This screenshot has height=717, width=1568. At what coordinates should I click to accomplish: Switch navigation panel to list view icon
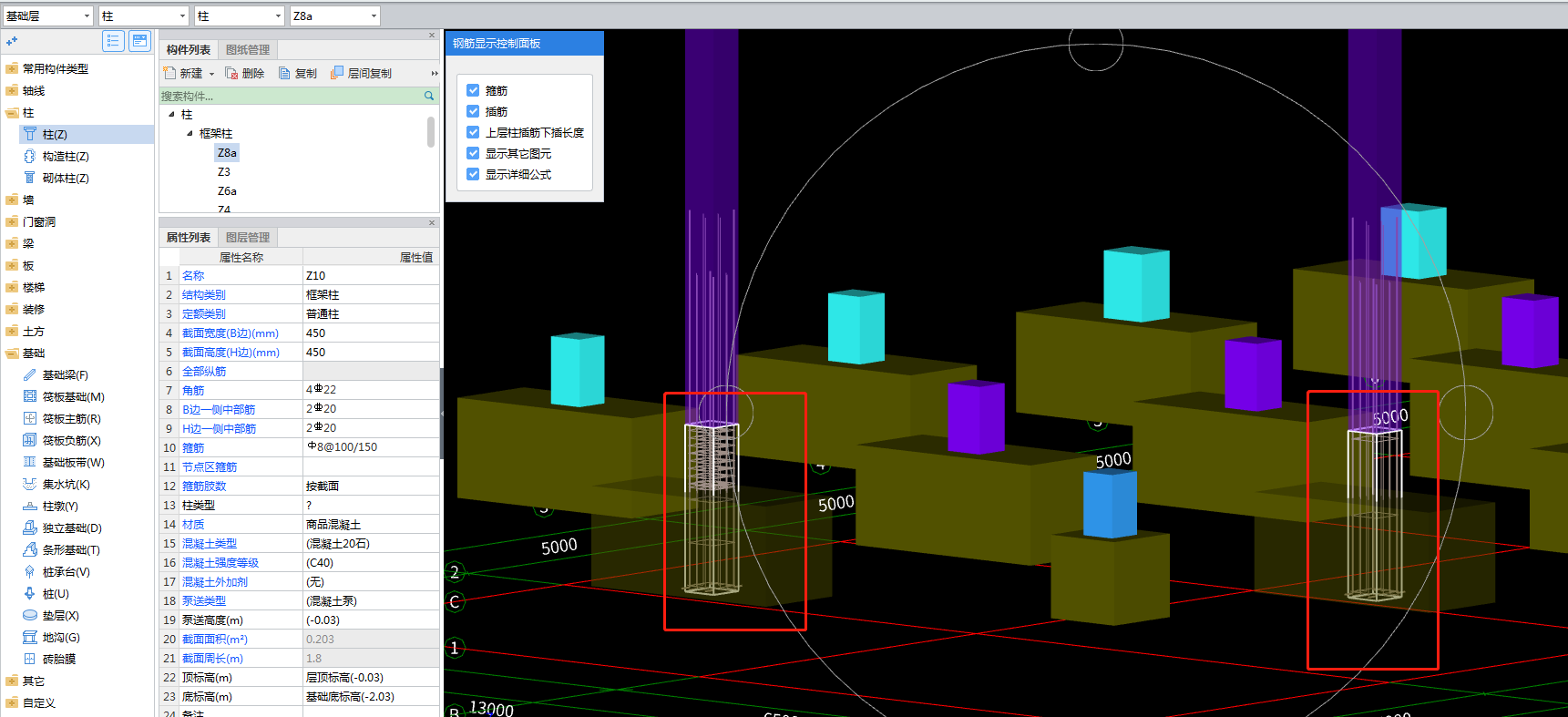tap(113, 41)
